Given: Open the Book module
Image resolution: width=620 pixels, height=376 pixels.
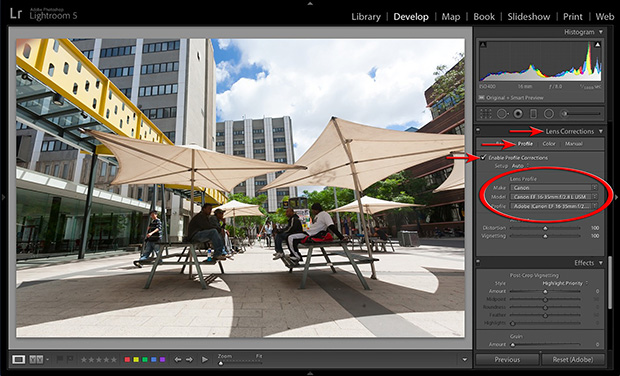Looking at the screenshot, I should pyautogui.click(x=484, y=17).
